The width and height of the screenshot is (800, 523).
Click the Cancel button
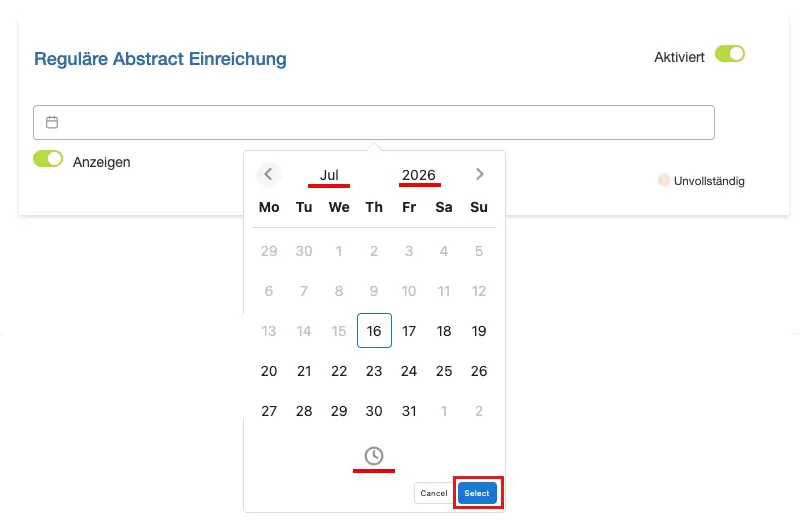tap(434, 493)
